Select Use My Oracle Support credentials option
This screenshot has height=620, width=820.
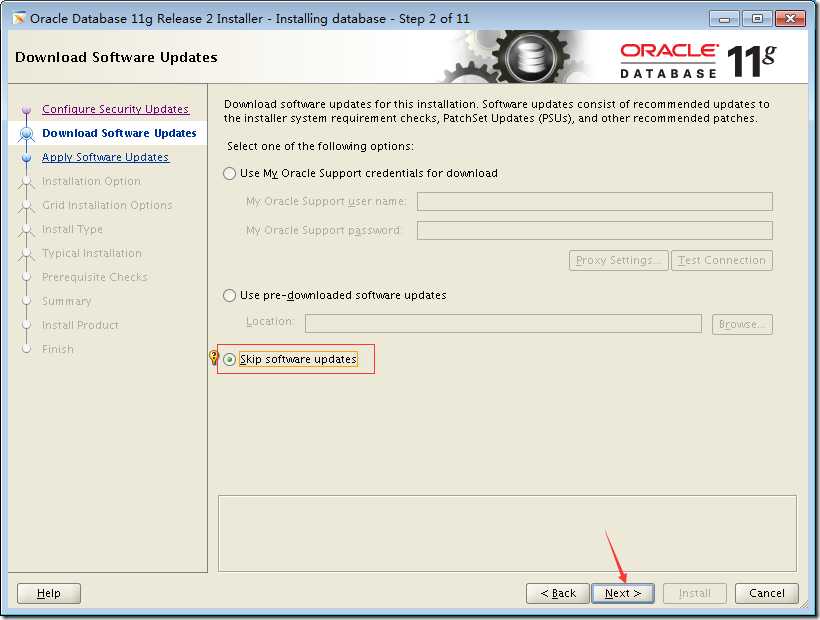pyautogui.click(x=229, y=174)
